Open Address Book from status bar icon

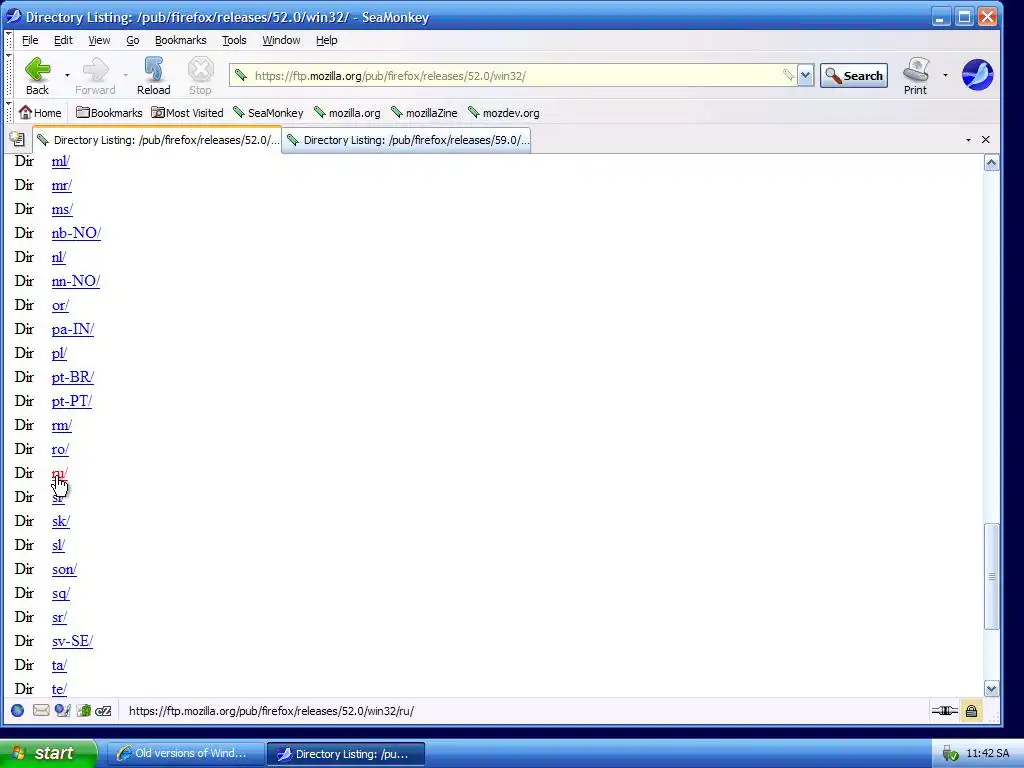pyautogui.click(x=84, y=711)
